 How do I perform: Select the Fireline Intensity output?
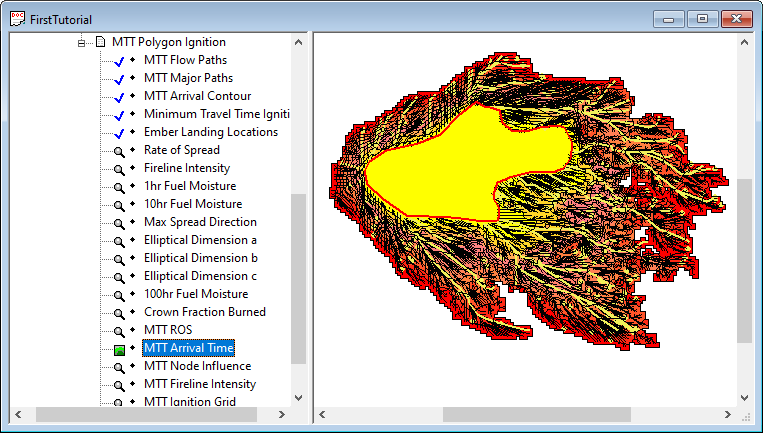pyautogui.click(x=187, y=168)
